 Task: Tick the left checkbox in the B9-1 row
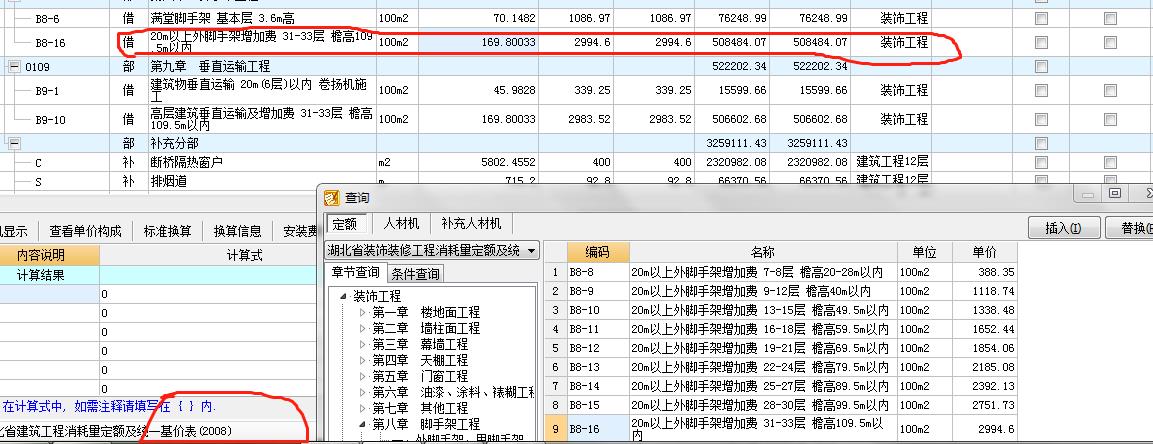(x=1041, y=90)
